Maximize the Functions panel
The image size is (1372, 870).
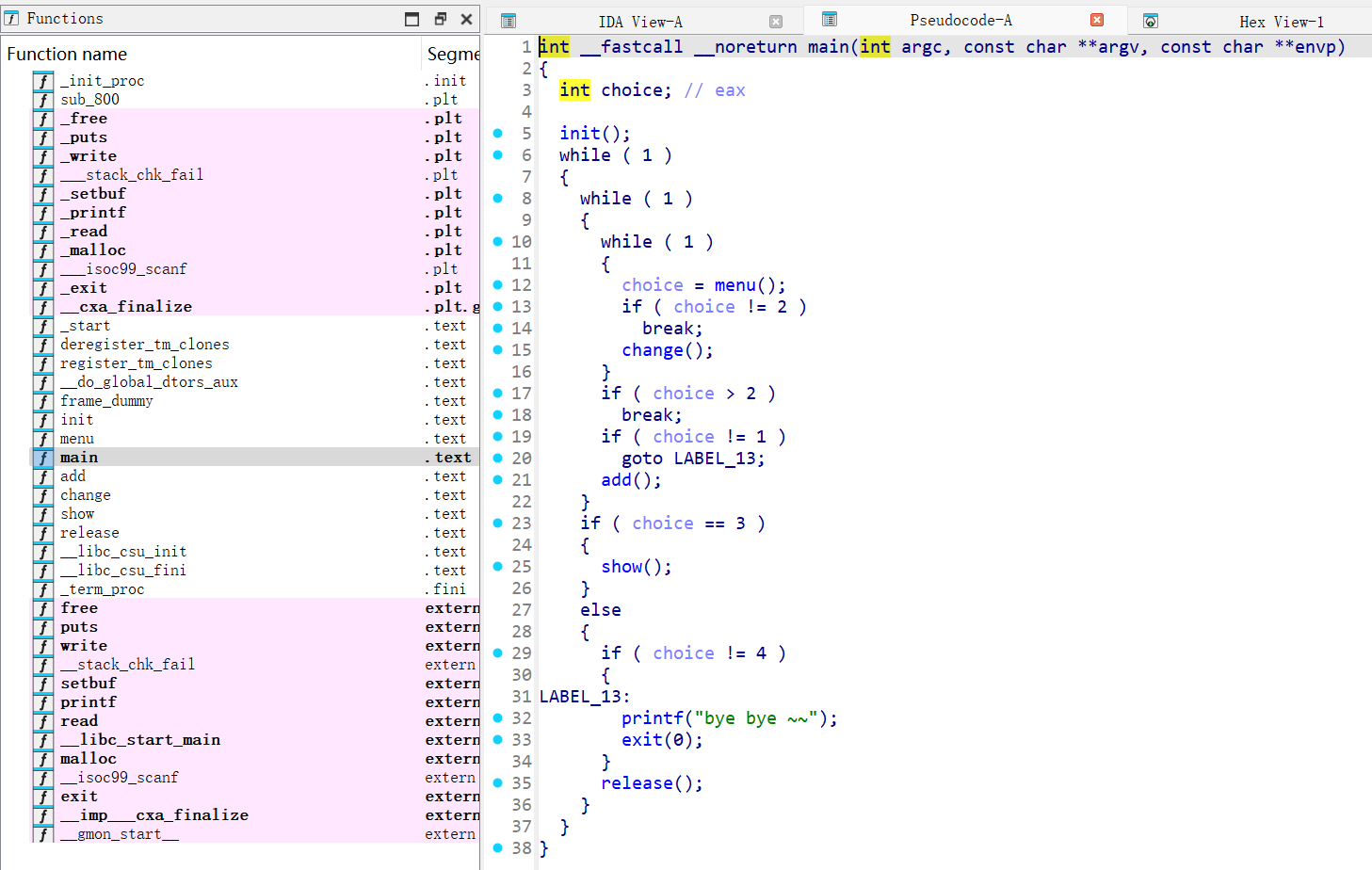[412, 19]
